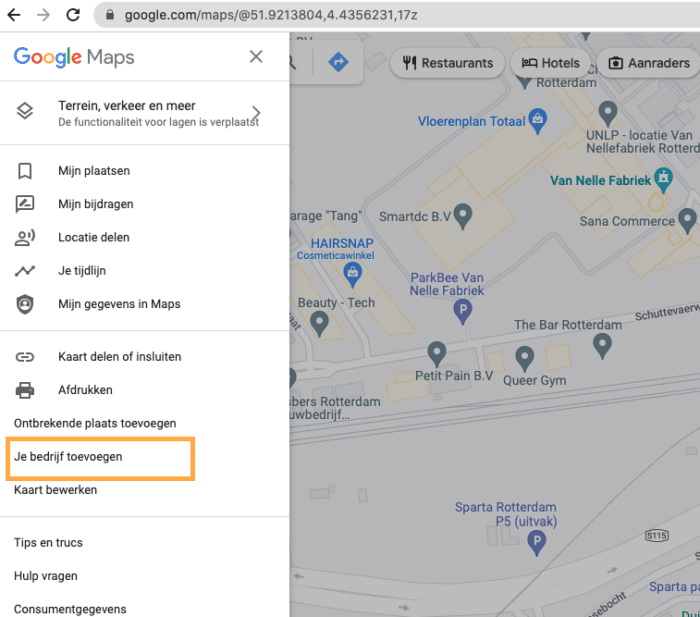Click the Queer Gym map pin
Image resolution: width=700 pixels, height=617 pixels.
pyautogui.click(x=525, y=358)
